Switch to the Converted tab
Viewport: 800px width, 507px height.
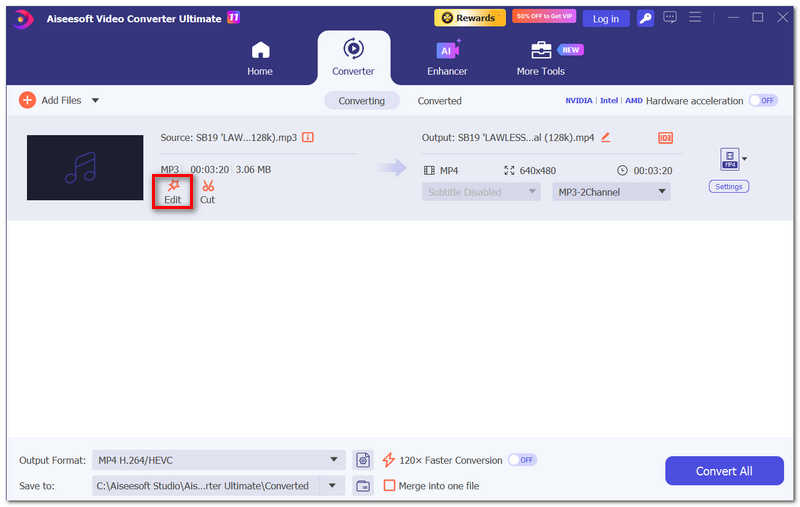pyautogui.click(x=439, y=101)
